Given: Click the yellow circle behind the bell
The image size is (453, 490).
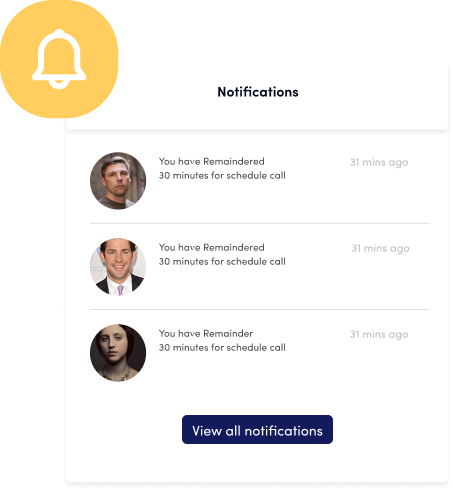Looking at the screenshot, I should (59, 59).
